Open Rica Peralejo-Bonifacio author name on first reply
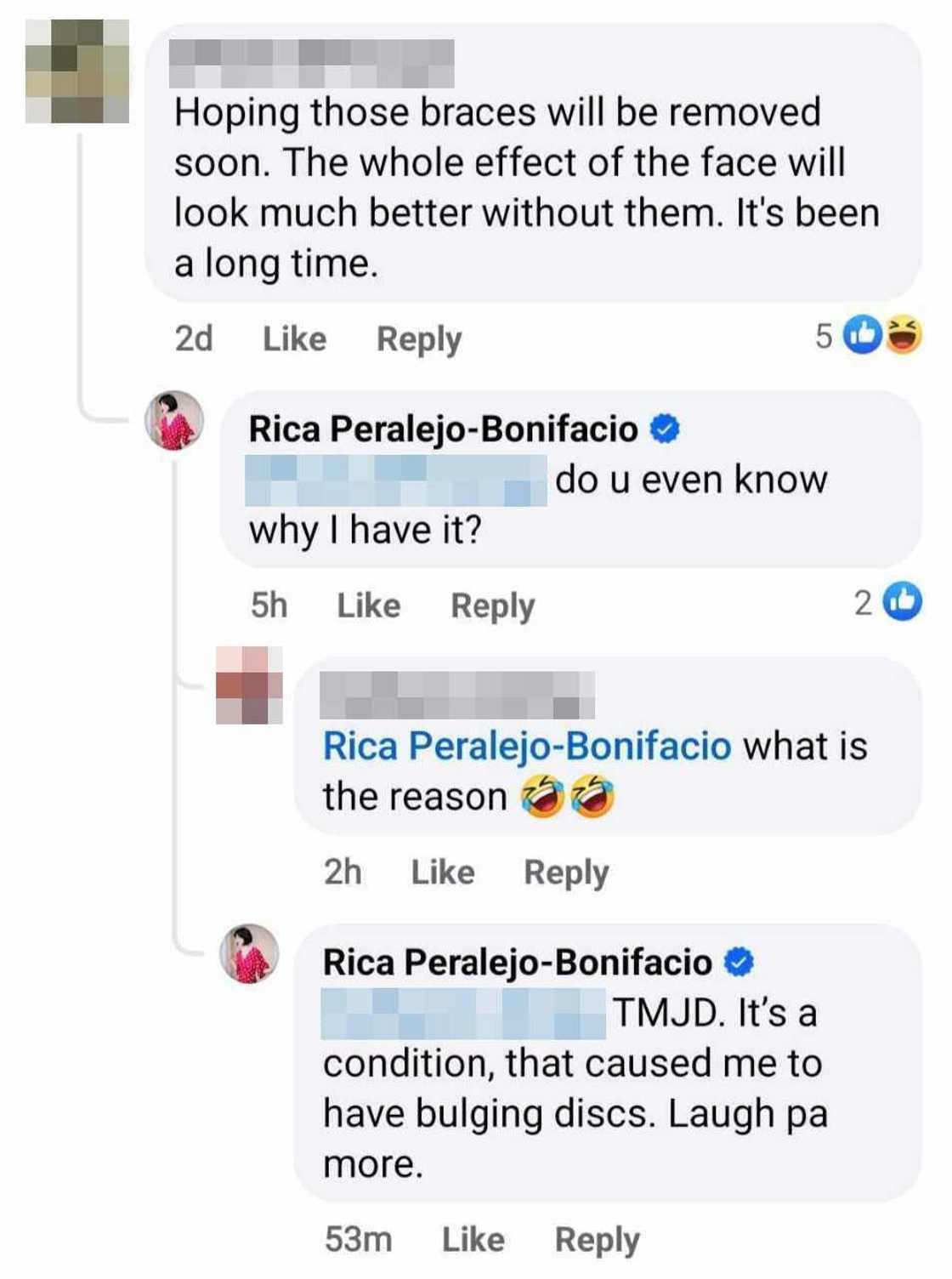952x1279 pixels. (443, 429)
